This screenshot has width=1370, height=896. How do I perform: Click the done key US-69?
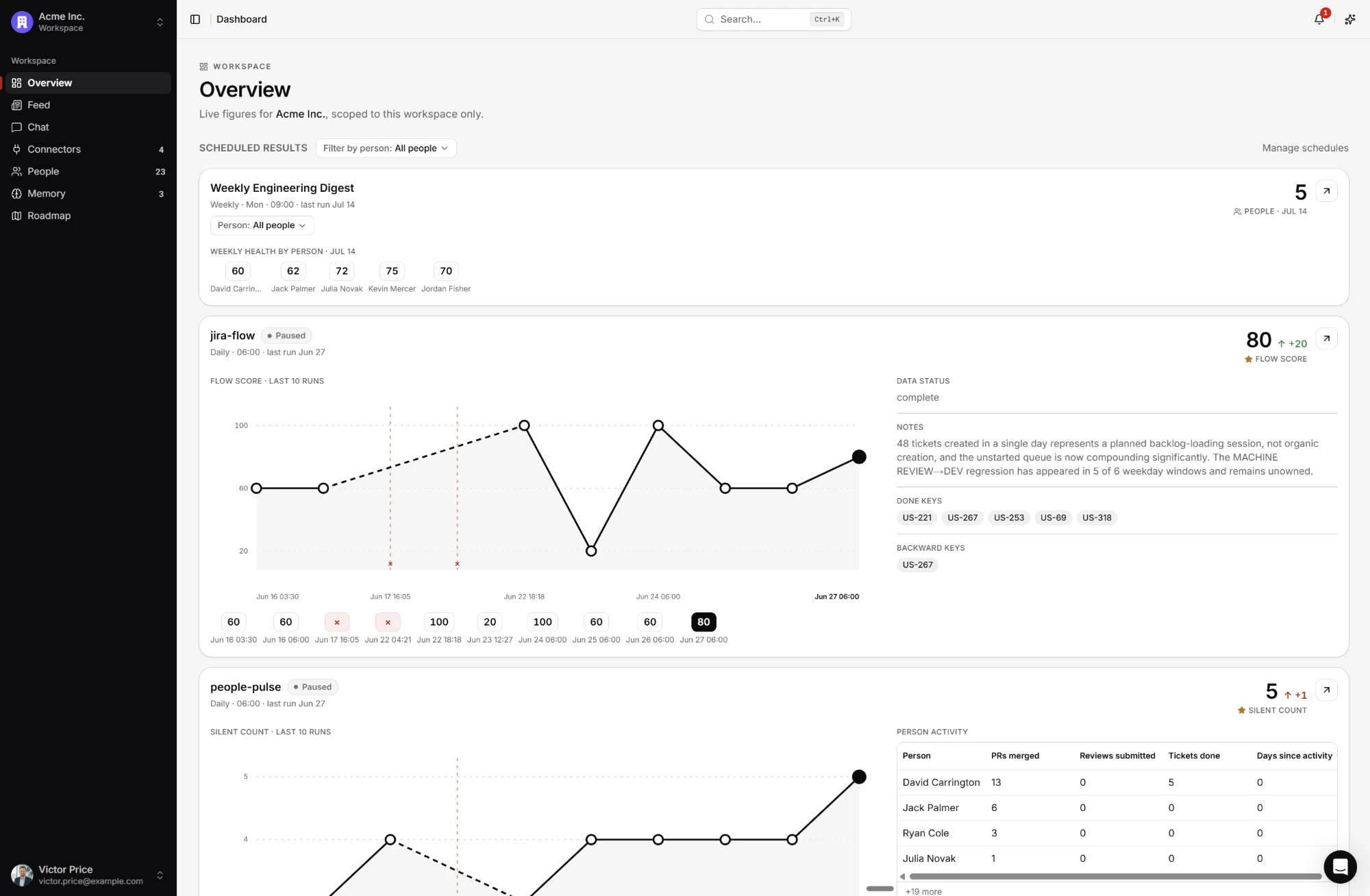click(1053, 518)
